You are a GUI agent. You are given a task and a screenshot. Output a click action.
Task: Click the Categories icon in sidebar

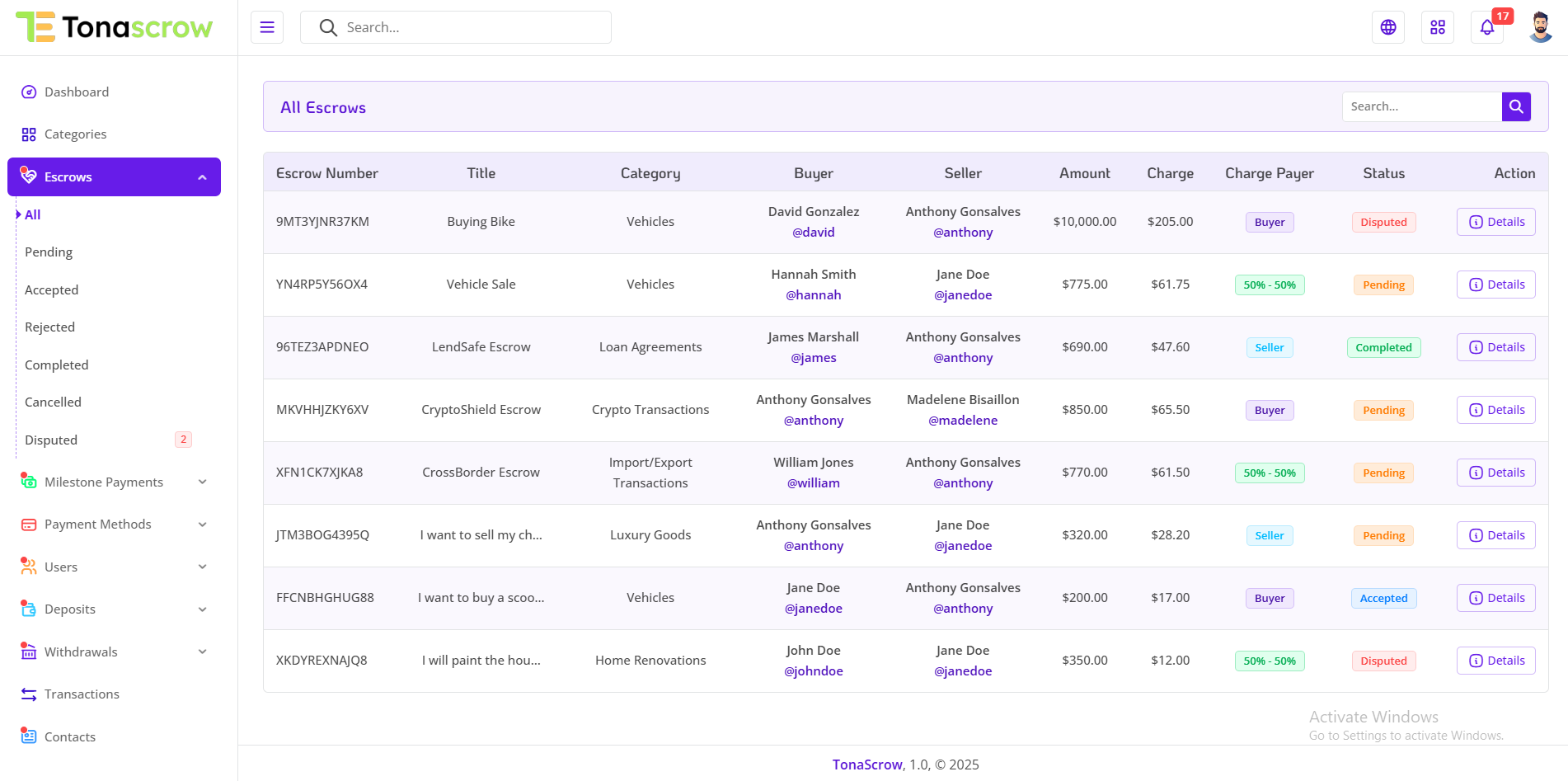pyautogui.click(x=29, y=134)
